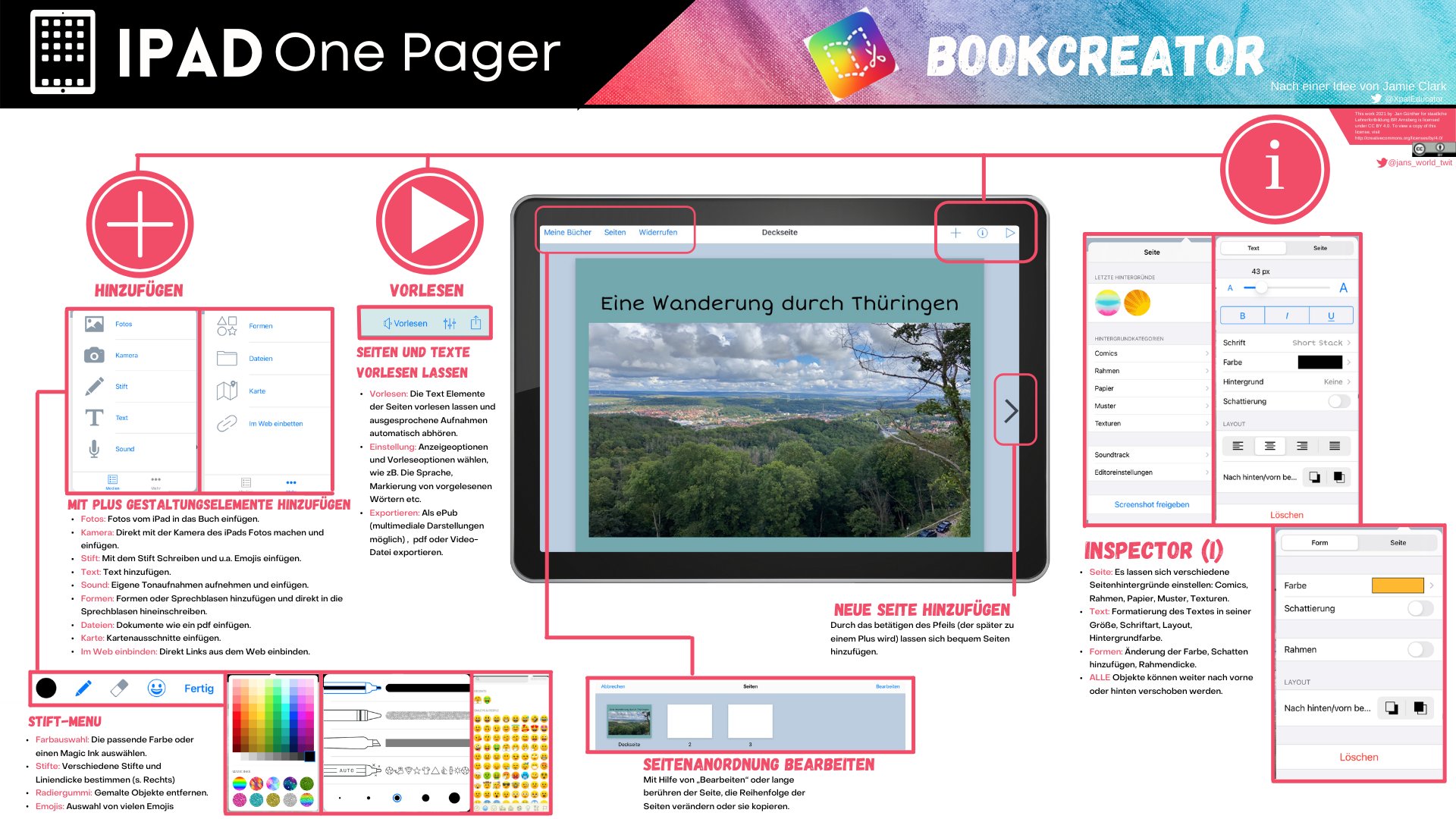Select orange Farbe color swatch in Form panel
This screenshot has width=1456, height=819.
pos(1398,582)
